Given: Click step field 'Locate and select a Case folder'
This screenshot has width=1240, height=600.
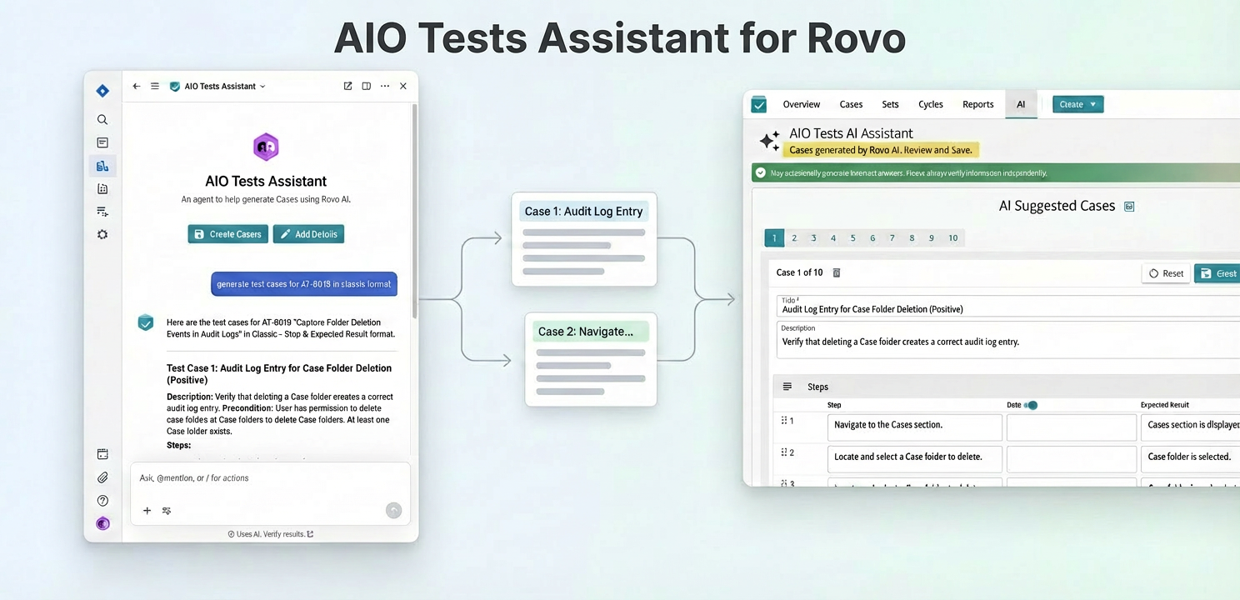Looking at the screenshot, I should tap(915, 458).
